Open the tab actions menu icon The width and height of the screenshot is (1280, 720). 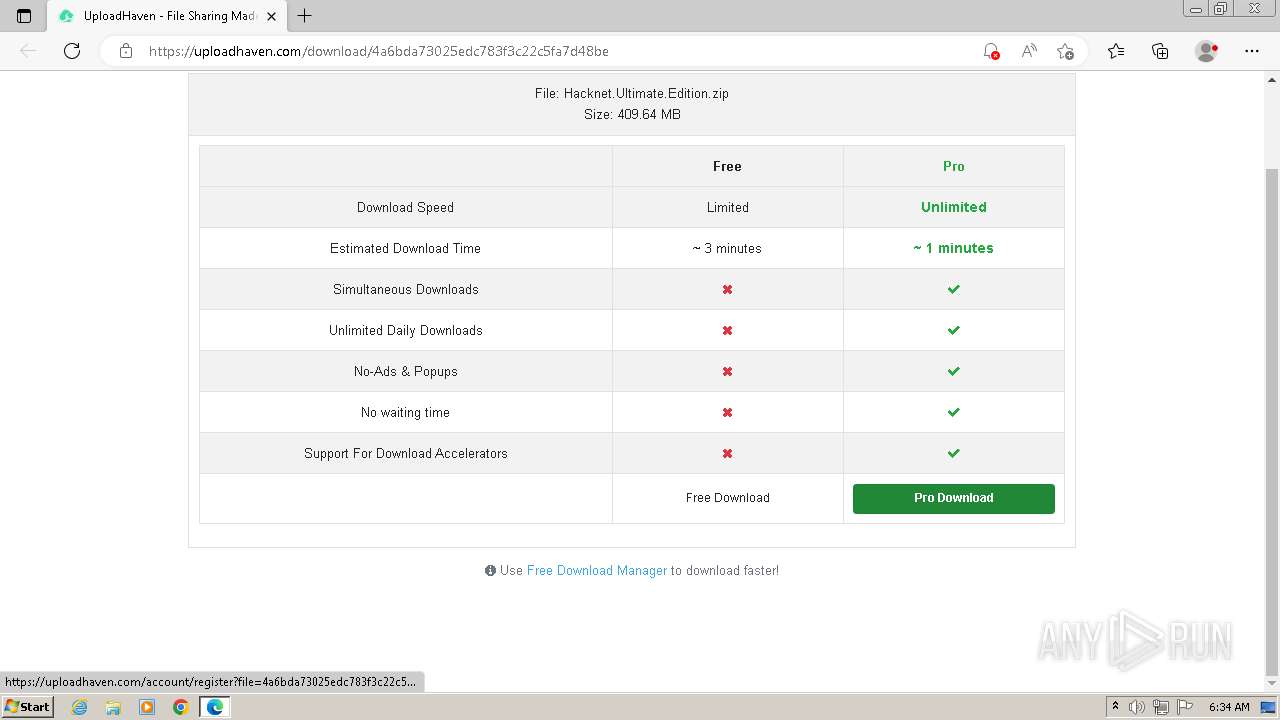(24, 16)
